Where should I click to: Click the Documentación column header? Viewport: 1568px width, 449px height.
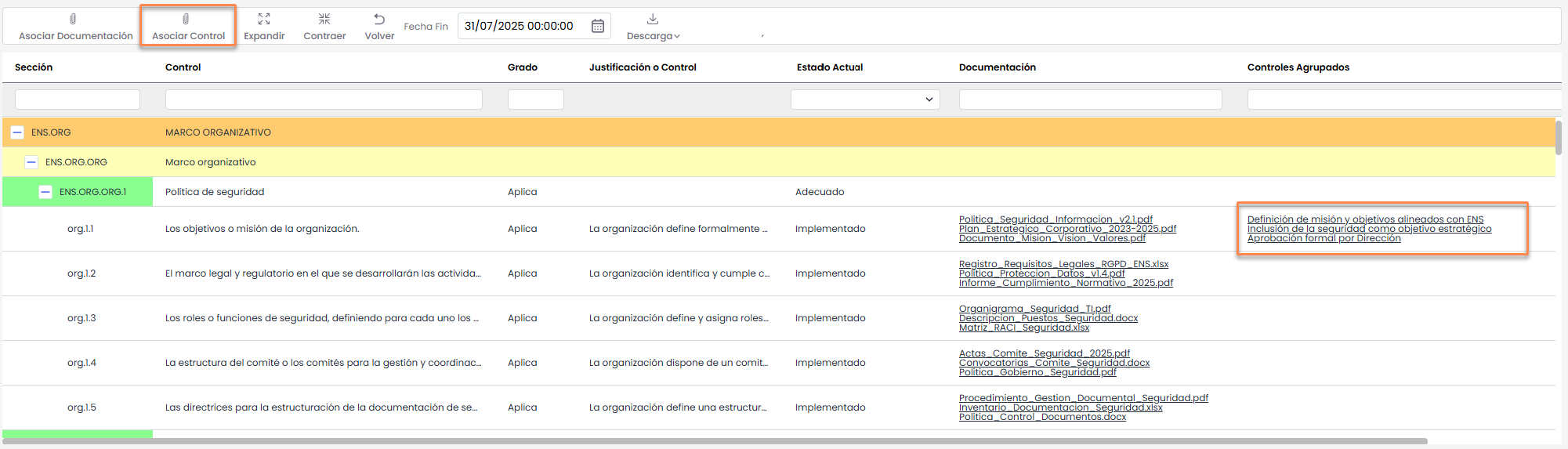tap(997, 67)
